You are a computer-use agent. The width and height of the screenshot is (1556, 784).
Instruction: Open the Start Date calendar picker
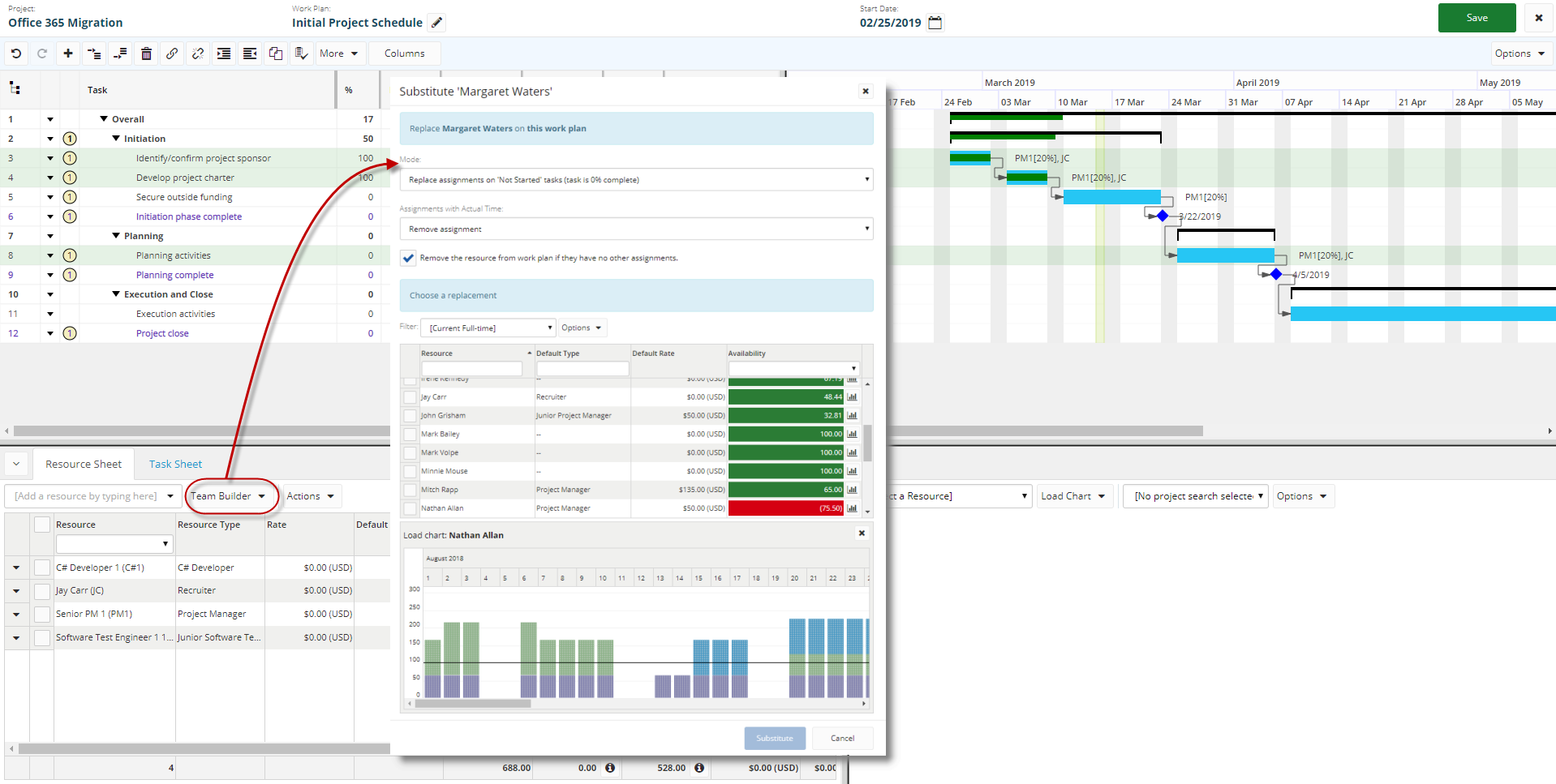[935, 23]
